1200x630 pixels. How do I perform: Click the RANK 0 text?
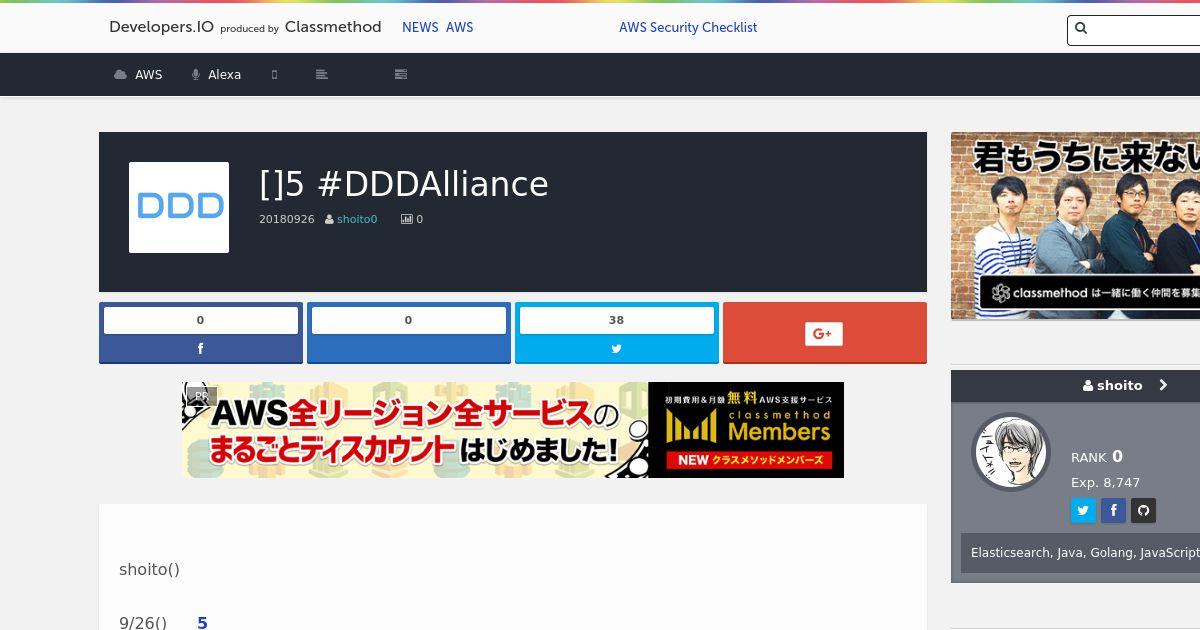coord(1097,457)
